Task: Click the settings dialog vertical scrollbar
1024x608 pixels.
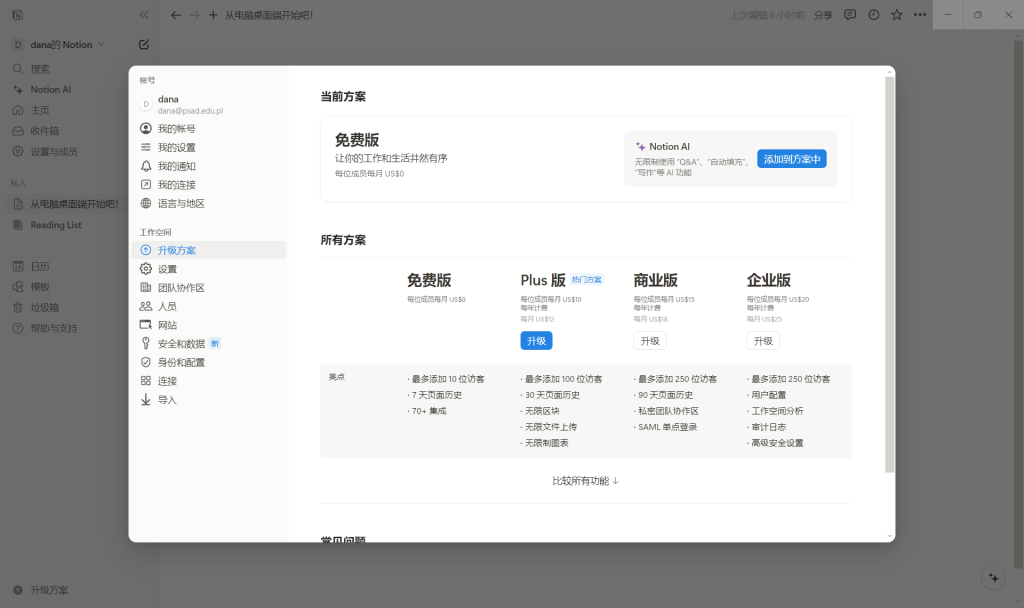Action: click(x=889, y=274)
